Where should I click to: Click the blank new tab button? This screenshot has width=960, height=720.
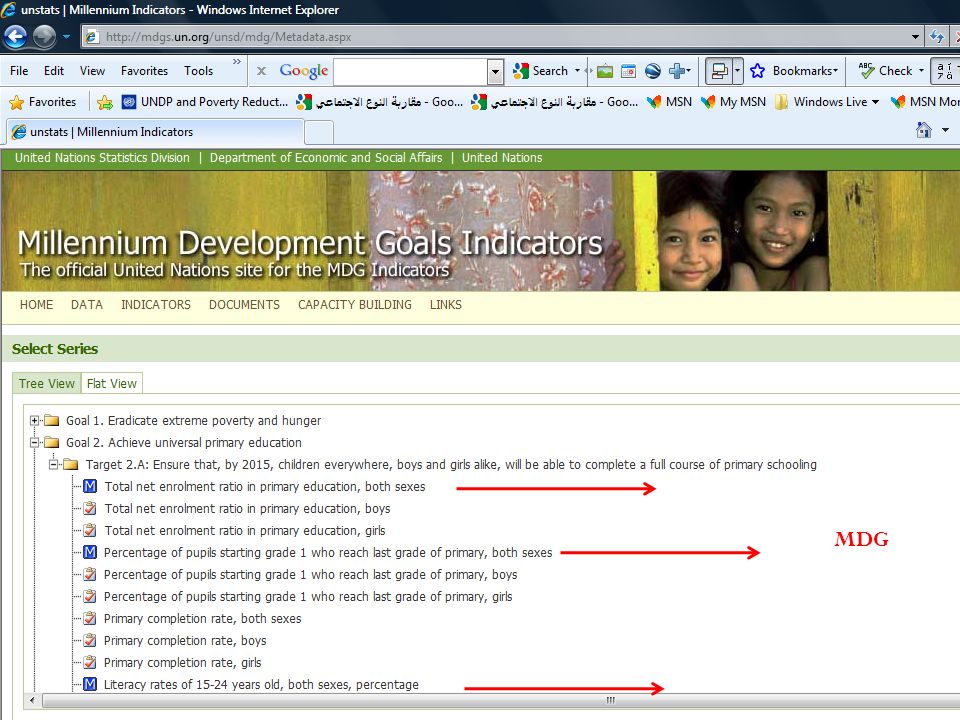tap(318, 132)
